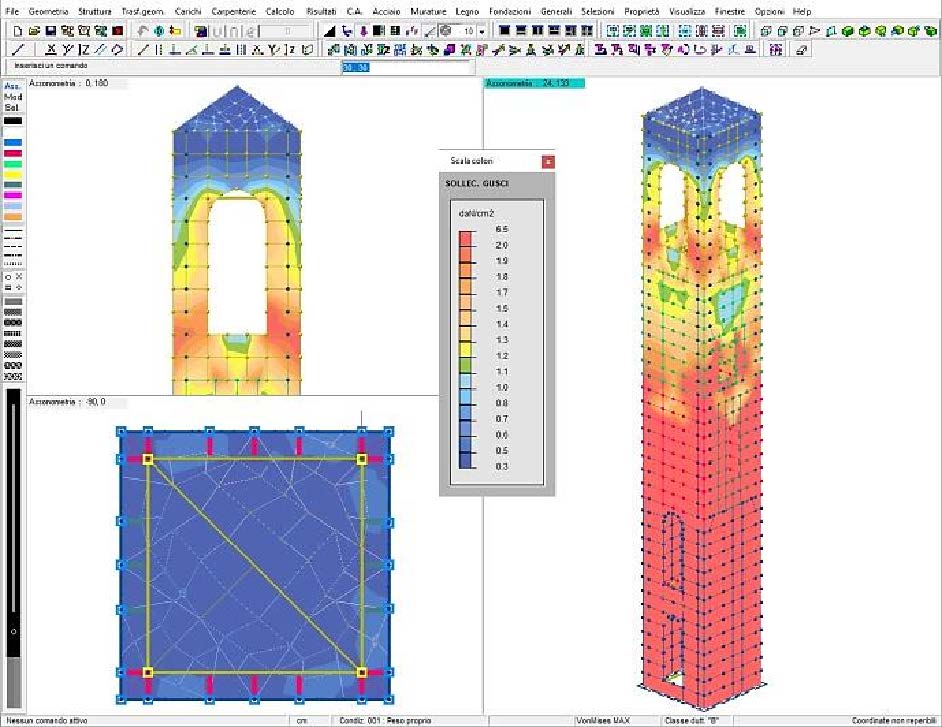
Task: Click the red stop square icon
Action: pos(118,31)
